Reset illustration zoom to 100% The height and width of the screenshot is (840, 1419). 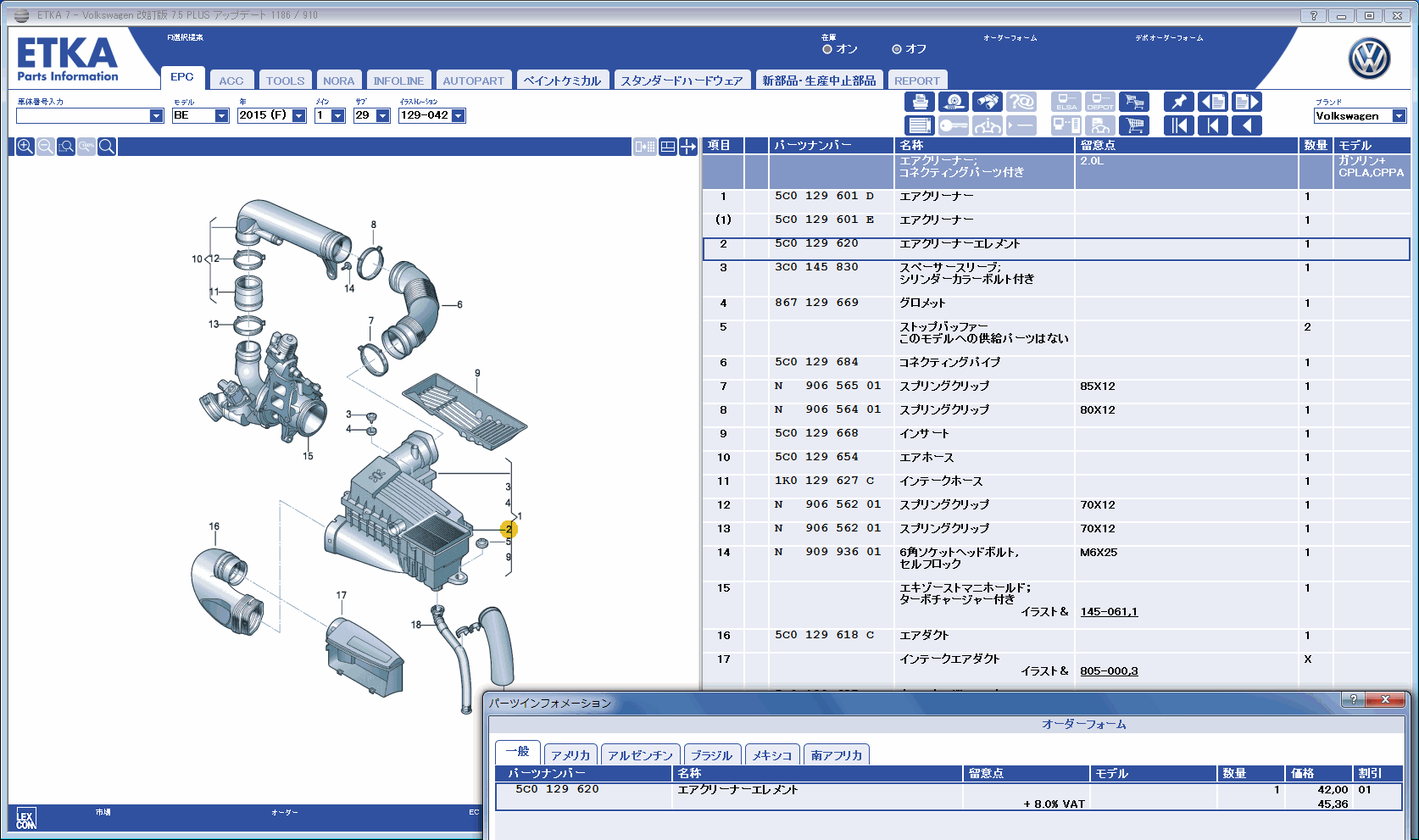tap(86, 147)
